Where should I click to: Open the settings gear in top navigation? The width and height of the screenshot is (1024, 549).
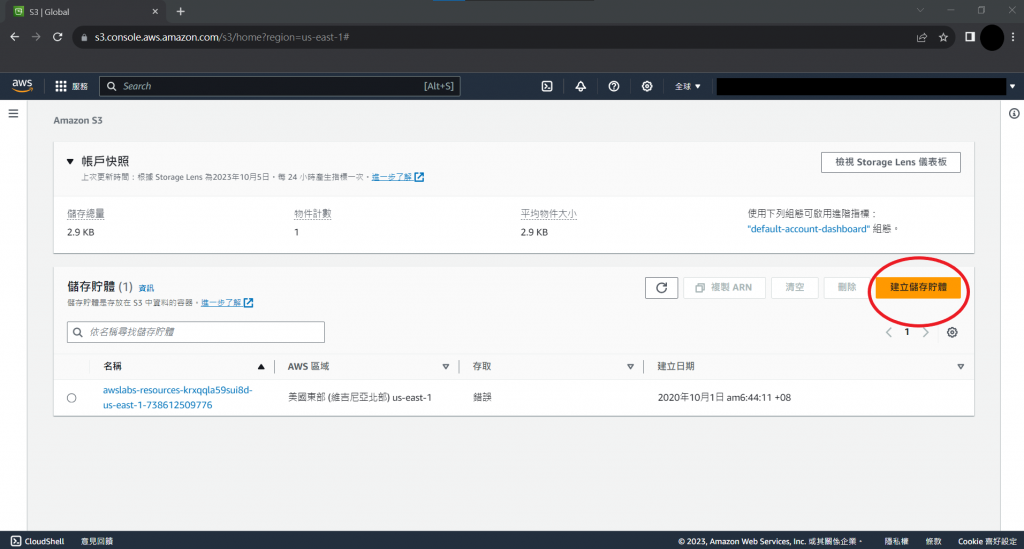tap(647, 86)
